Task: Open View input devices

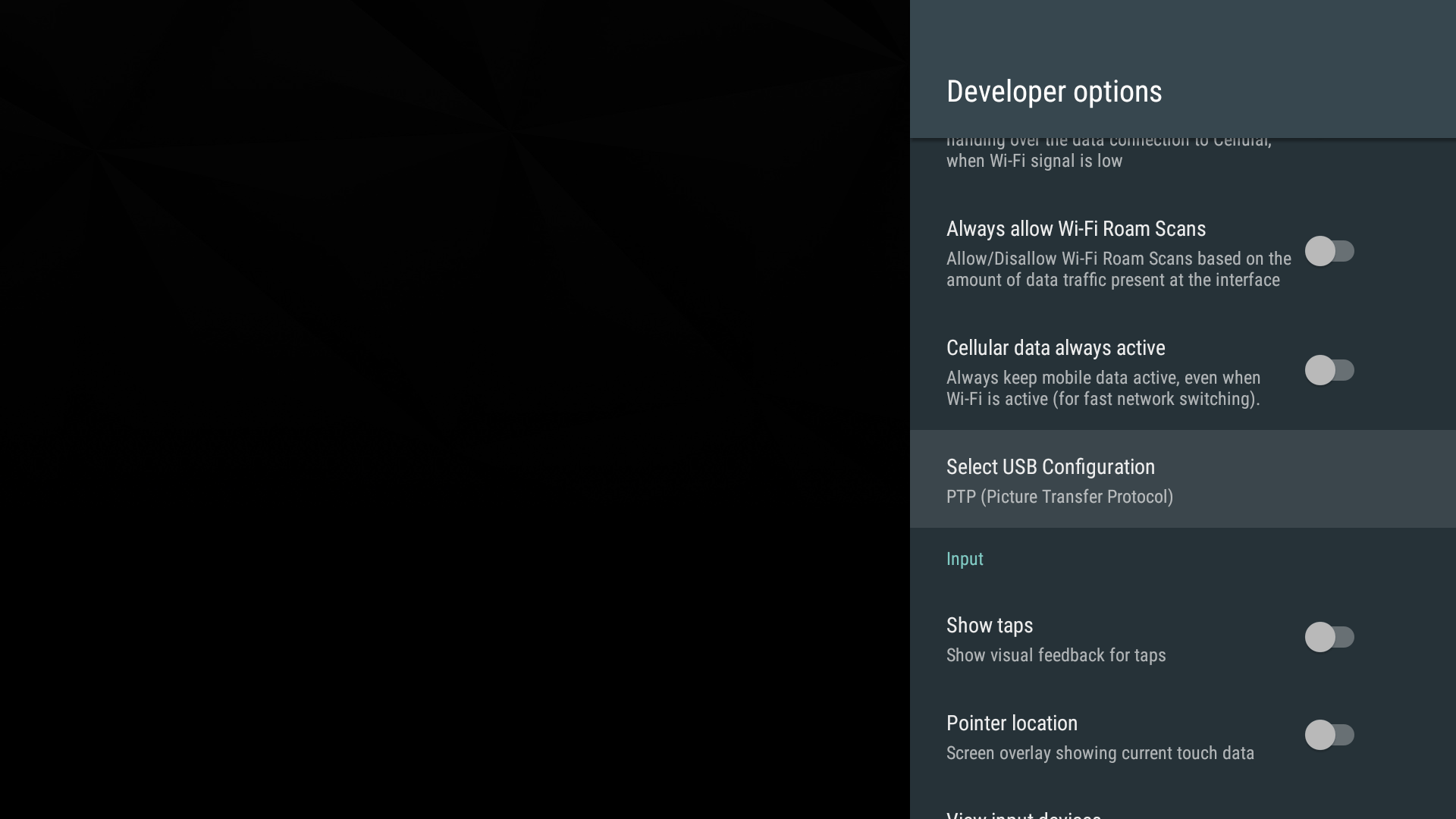Action: pyautogui.click(x=1024, y=814)
